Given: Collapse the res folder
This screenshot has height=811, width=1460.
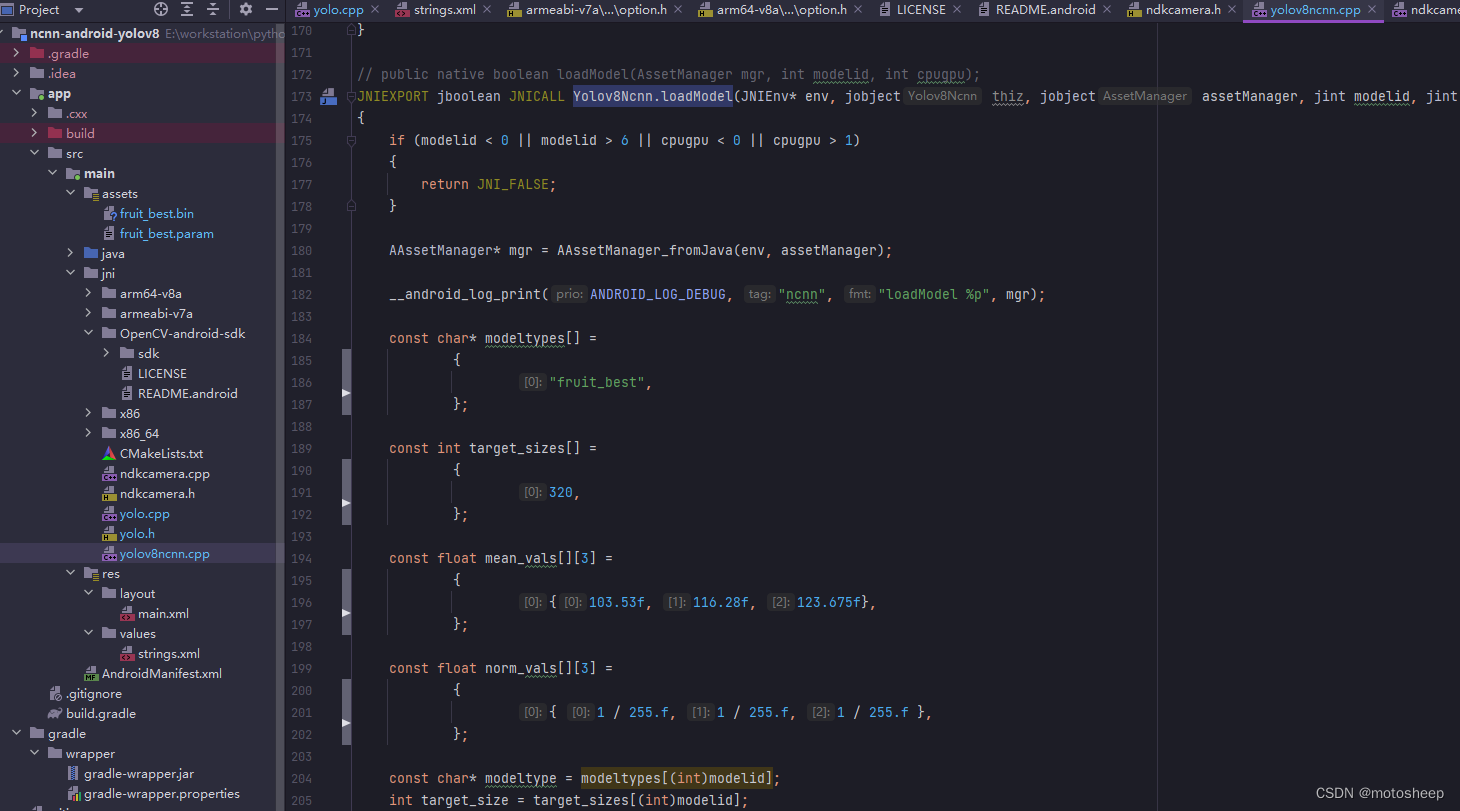Looking at the screenshot, I should pyautogui.click(x=71, y=573).
